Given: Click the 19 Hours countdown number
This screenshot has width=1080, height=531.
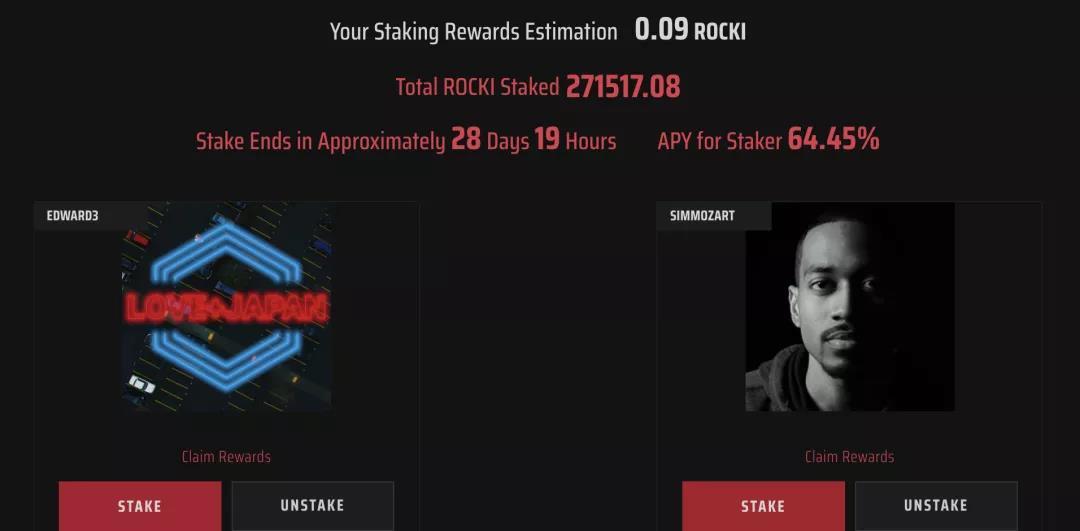Looking at the screenshot, I should [547, 140].
